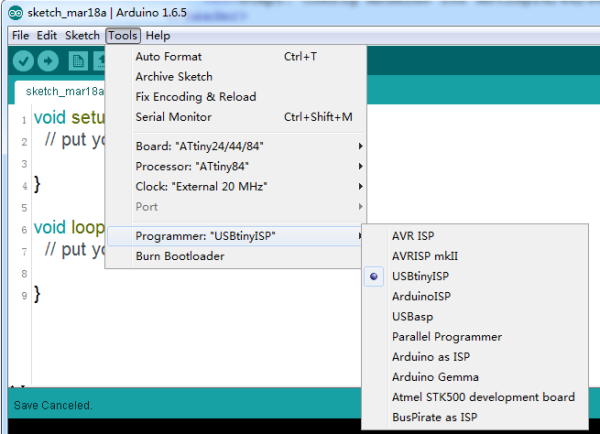Click the Save Canceled status message
The height and width of the screenshot is (434, 600).
53,405
